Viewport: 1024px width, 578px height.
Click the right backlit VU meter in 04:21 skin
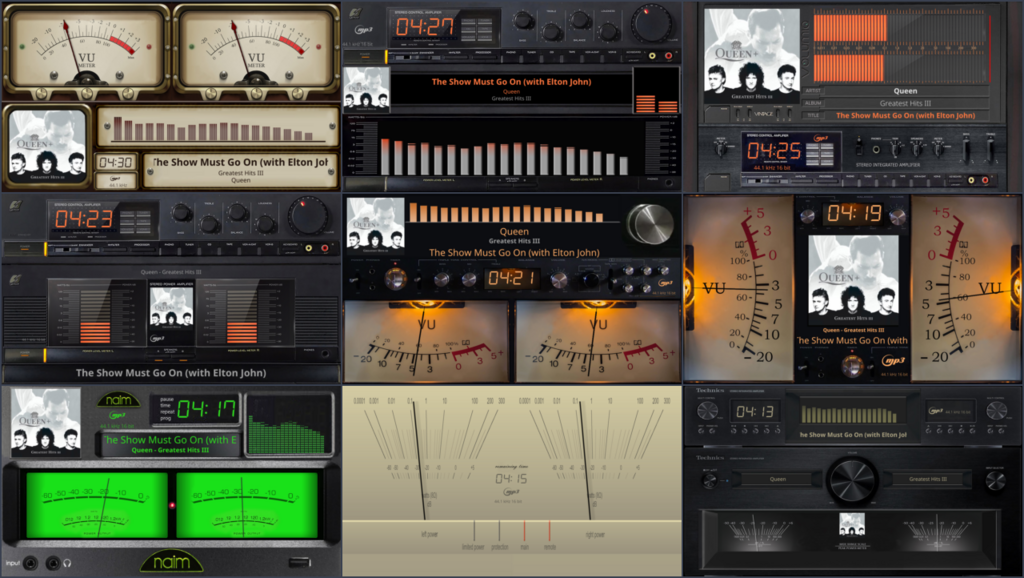(x=598, y=342)
